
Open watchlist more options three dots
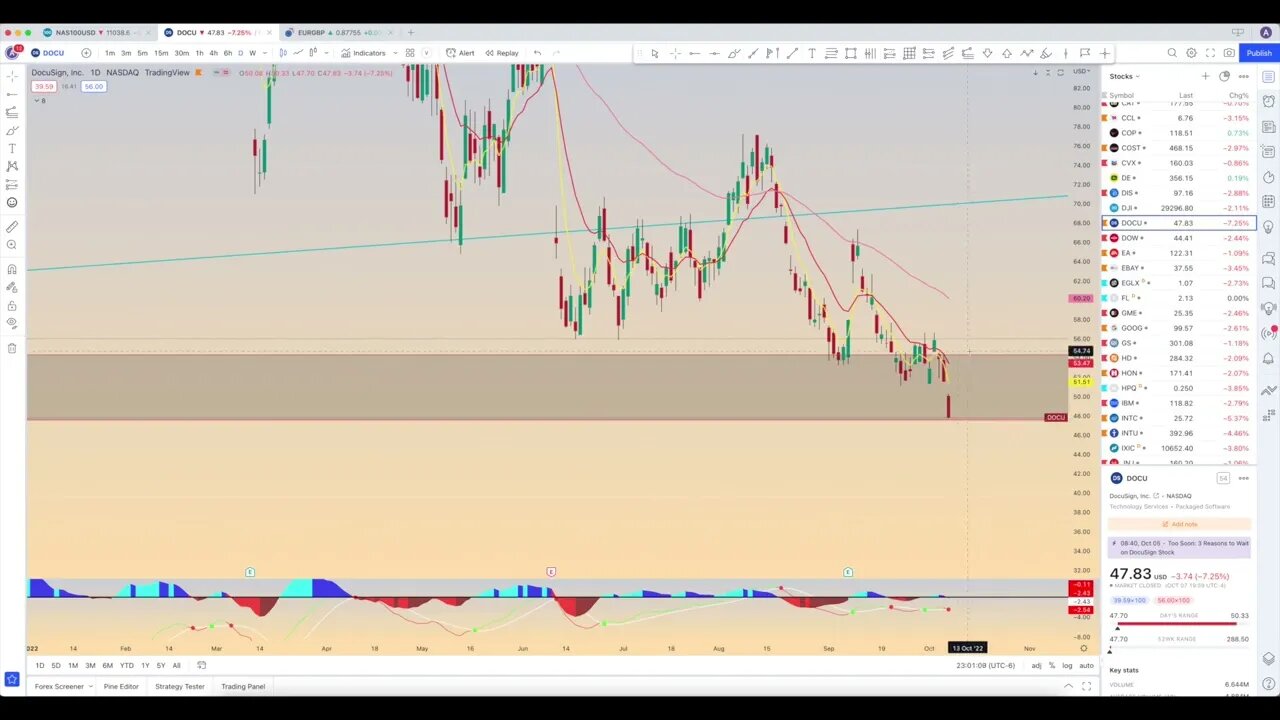tap(1243, 76)
